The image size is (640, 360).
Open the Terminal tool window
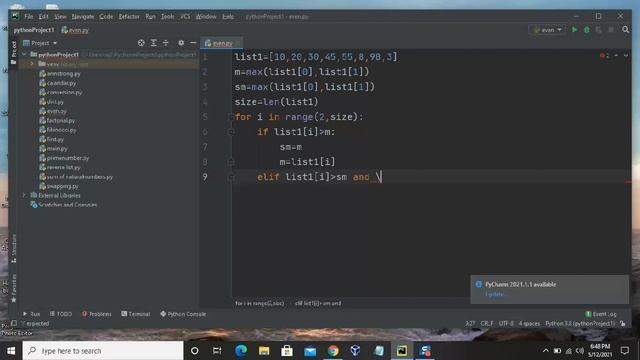pyautogui.click(x=136, y=314)
